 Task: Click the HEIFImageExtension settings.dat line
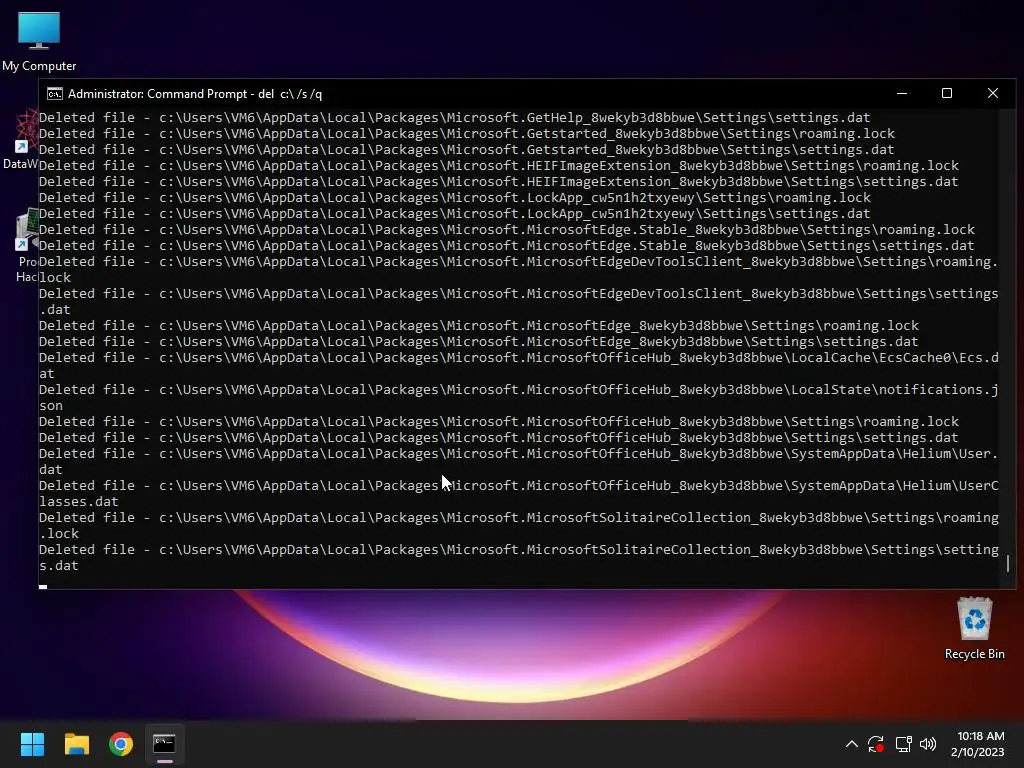point(499,182)
